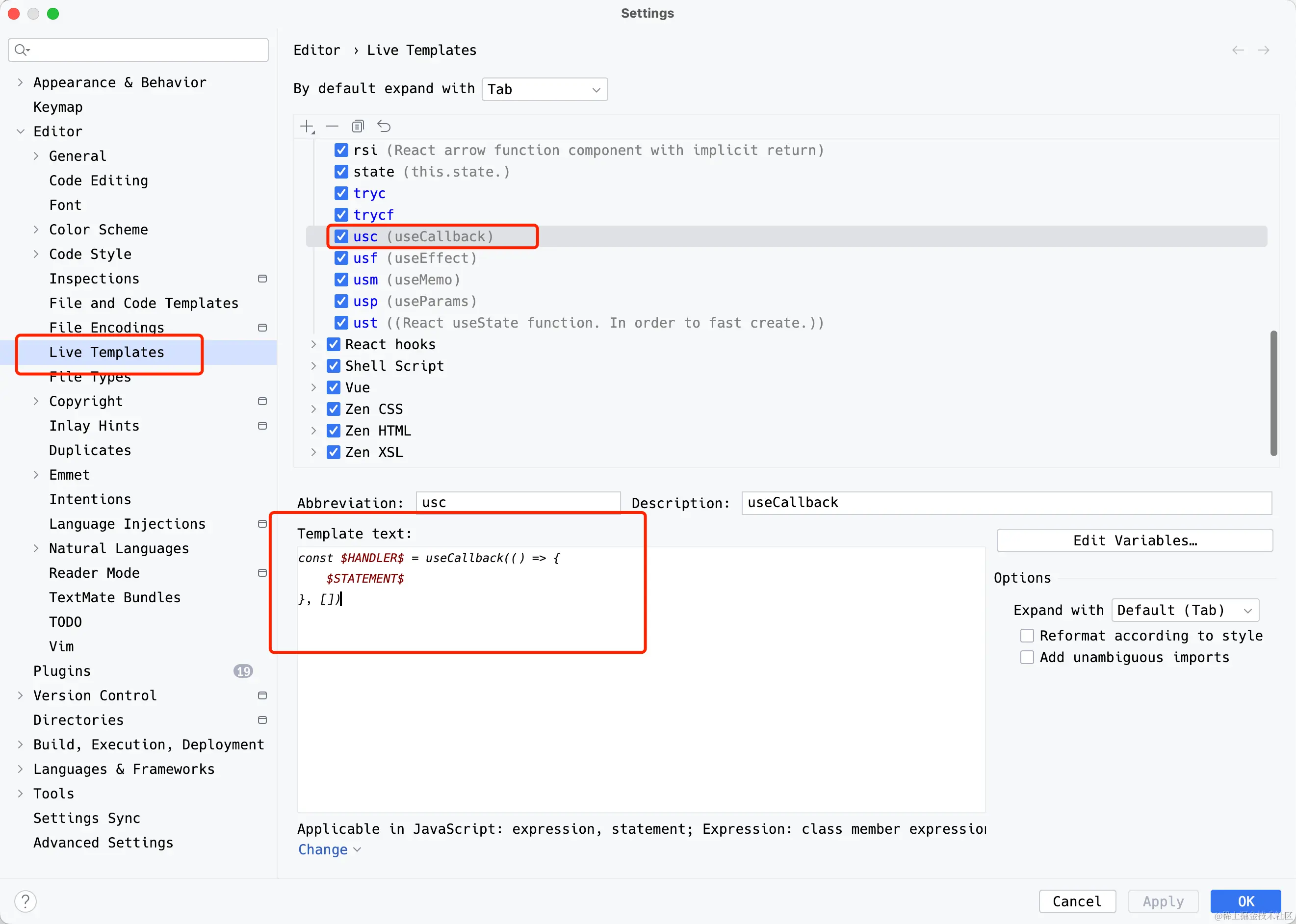Open the Expand with Default (Tab) dropdown
Image resolution: width=1296 pixels, height=924 pixels.
pos(1185,610)
